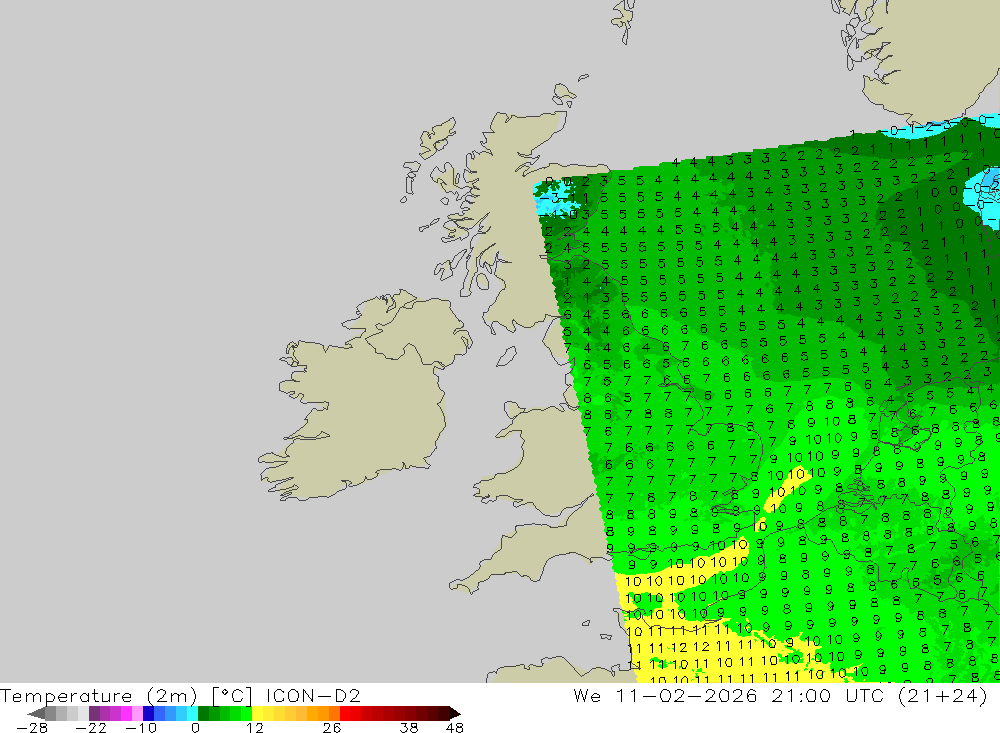
Task: Click the legend value '-22'
Action: (x=91, y=727)
